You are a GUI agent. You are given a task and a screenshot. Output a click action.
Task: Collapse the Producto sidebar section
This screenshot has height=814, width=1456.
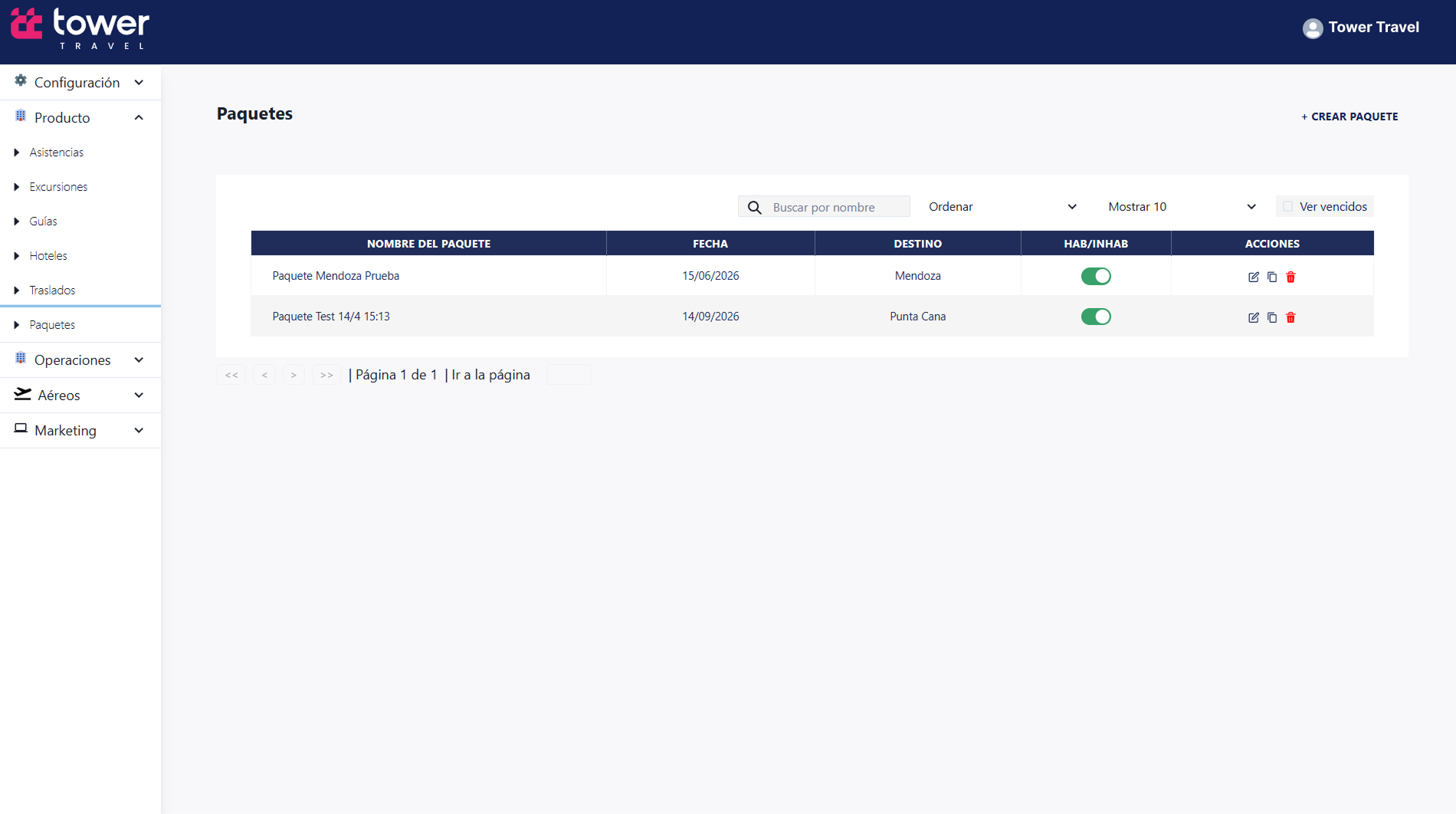pyautogui.click(x=80, y=117)
